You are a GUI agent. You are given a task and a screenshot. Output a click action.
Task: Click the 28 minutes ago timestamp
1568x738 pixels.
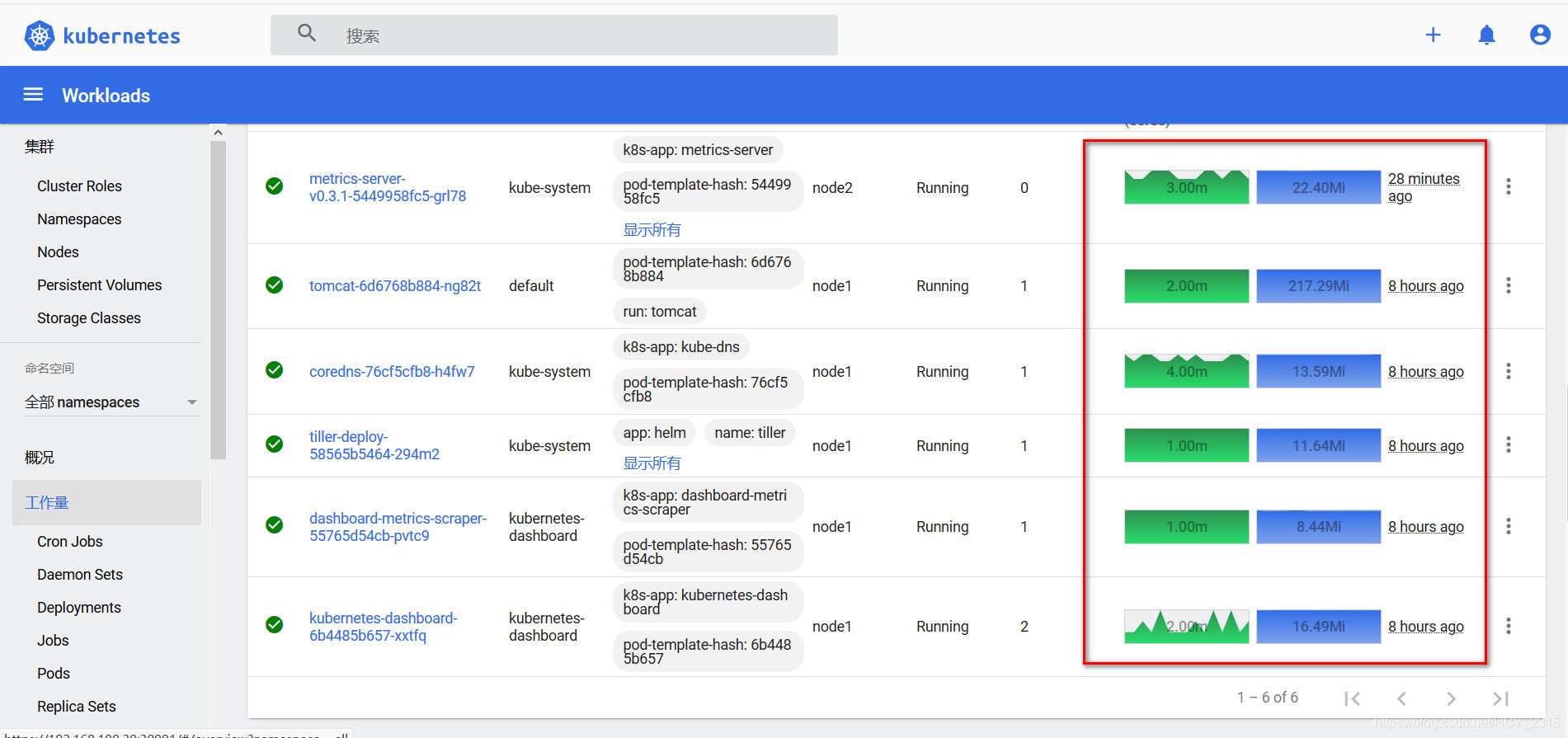click(1424, 187)
